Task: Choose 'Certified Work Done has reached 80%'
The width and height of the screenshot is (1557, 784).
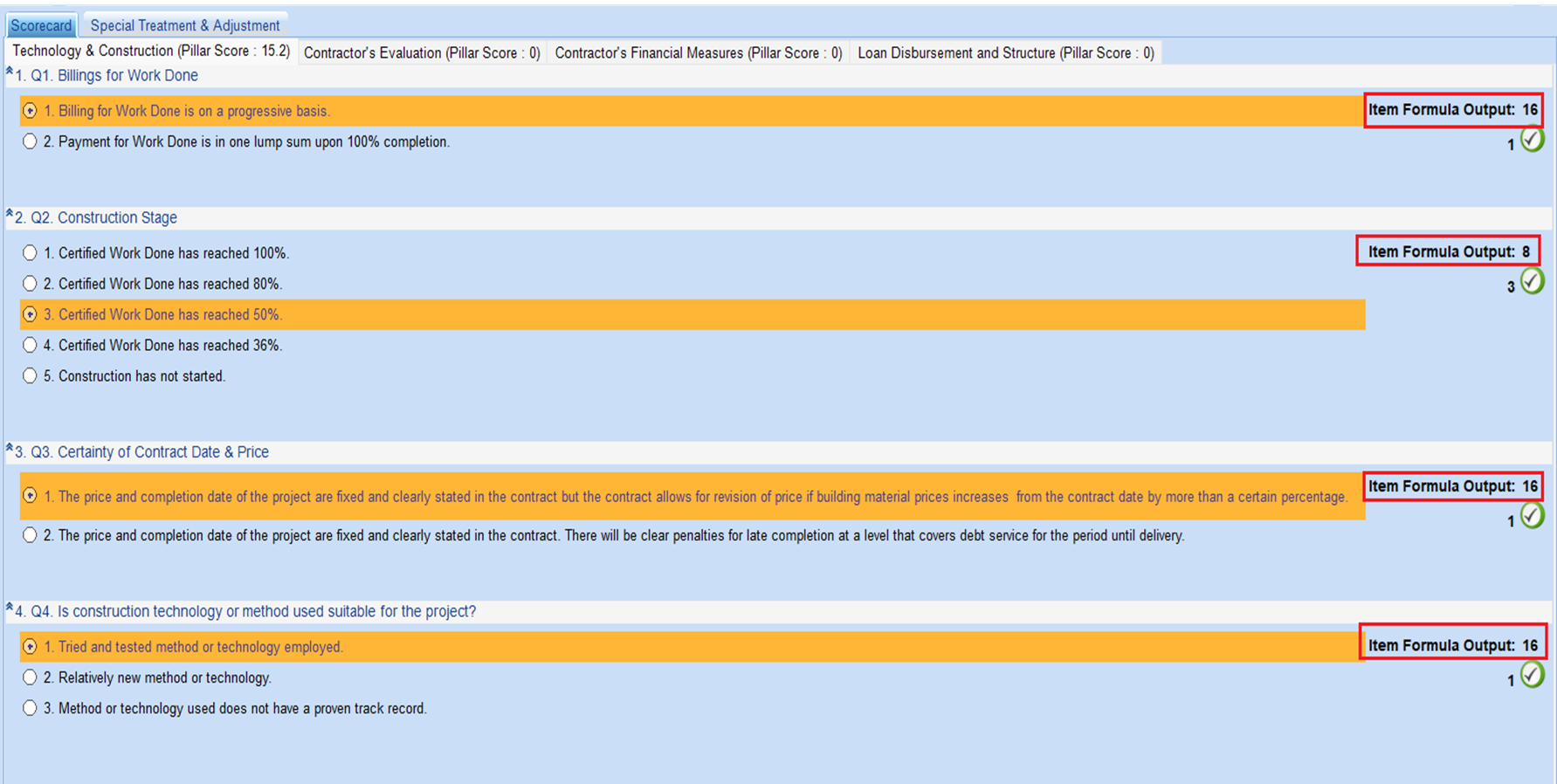Action: coord(30,284)
